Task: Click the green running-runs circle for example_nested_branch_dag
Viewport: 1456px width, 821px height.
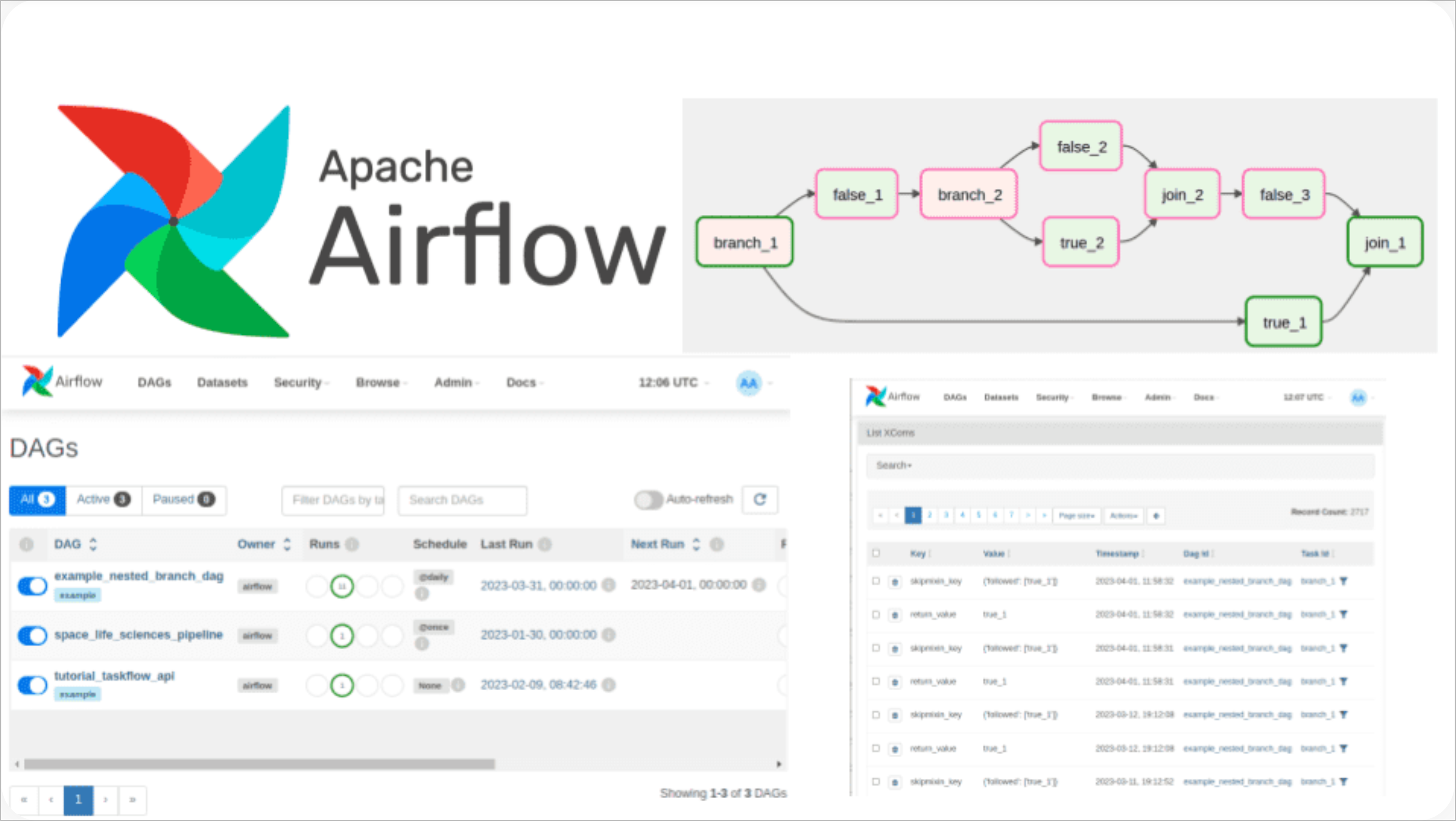Action: pyautogui.click(x=342, y=586)
